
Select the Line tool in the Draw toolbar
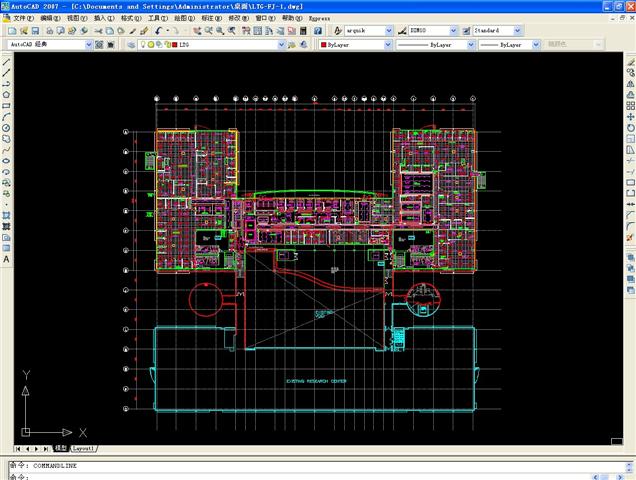tap(6, 62)
